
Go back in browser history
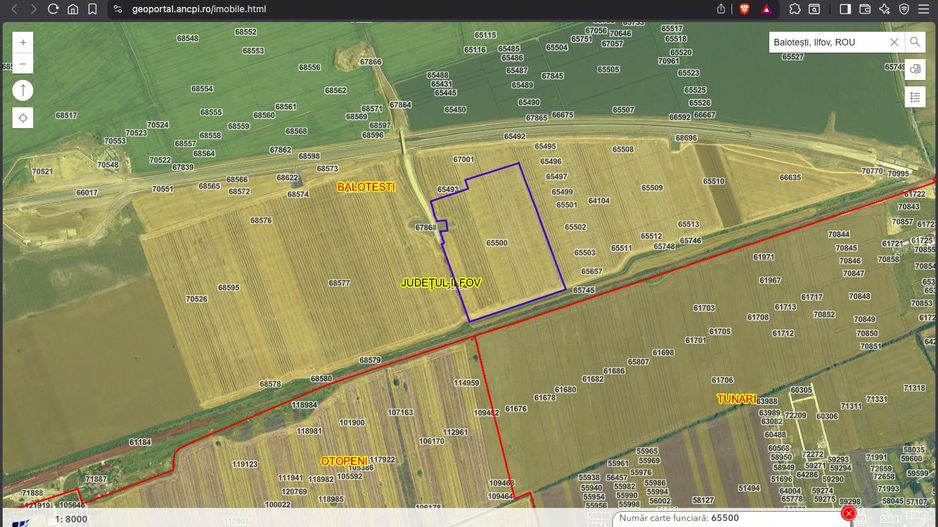[x=14, y=9]
